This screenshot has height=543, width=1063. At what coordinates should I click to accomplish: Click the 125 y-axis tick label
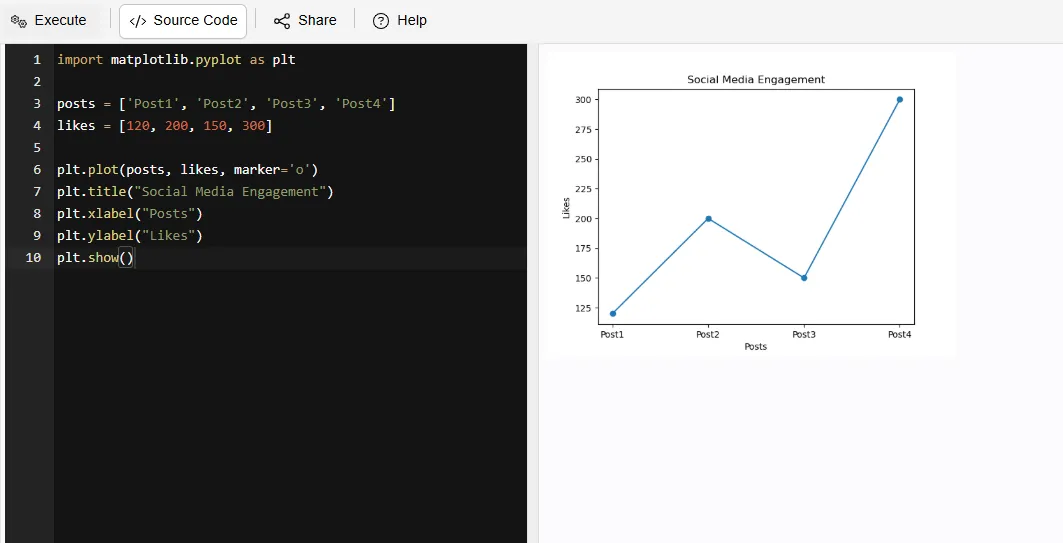[x=584, y=308]
